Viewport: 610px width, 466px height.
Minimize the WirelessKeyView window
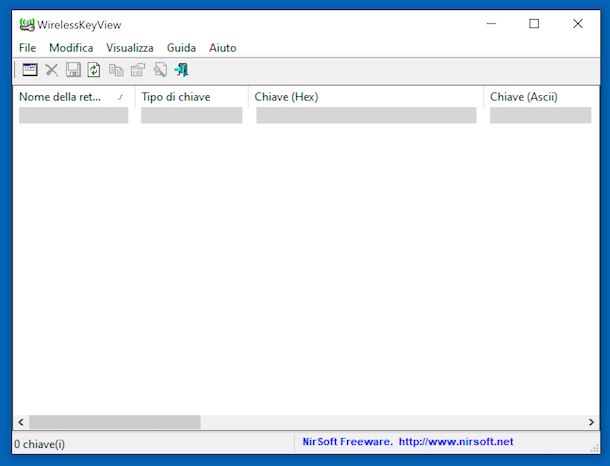491,24
